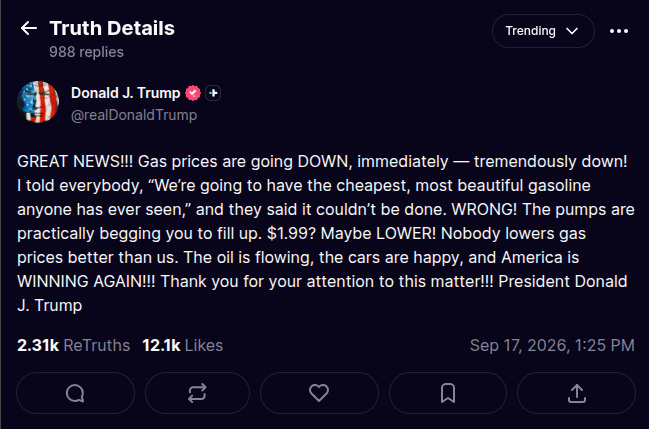Viewport: 649px width, 429px height.
Task: Open Donald J. Trump profile avatar
Action: tap(38, 102)
